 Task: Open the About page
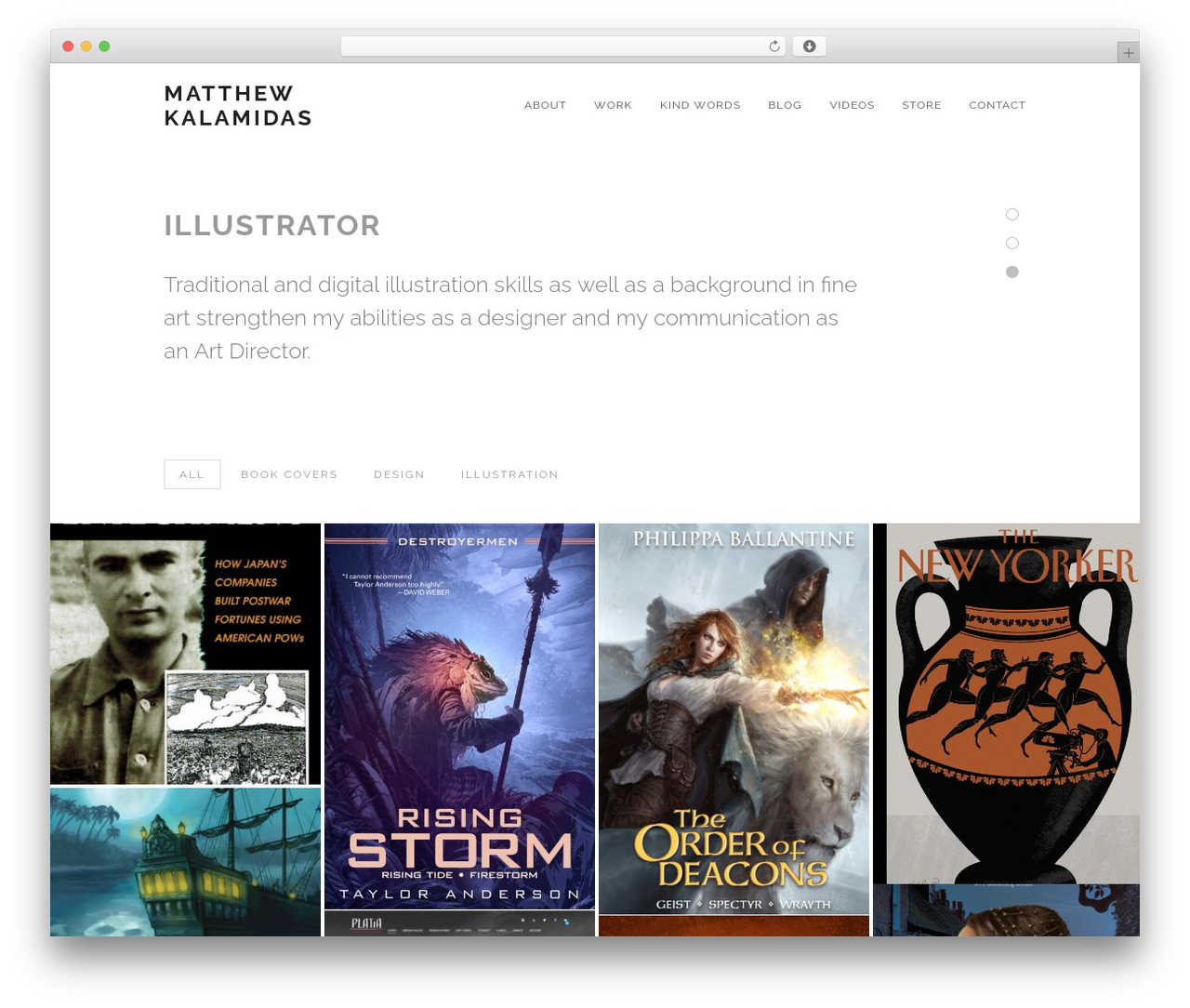(x=545, y=105)
